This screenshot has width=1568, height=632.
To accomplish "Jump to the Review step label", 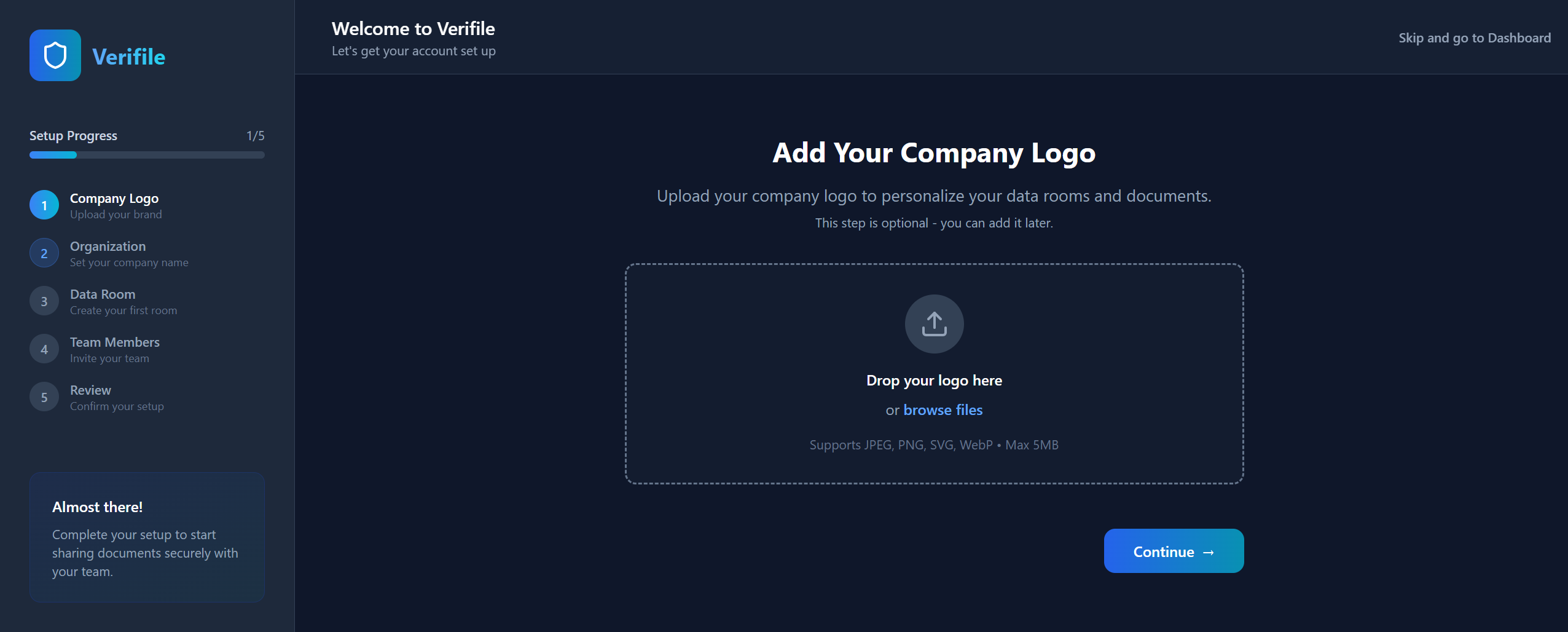I will [x=90, y=390].
